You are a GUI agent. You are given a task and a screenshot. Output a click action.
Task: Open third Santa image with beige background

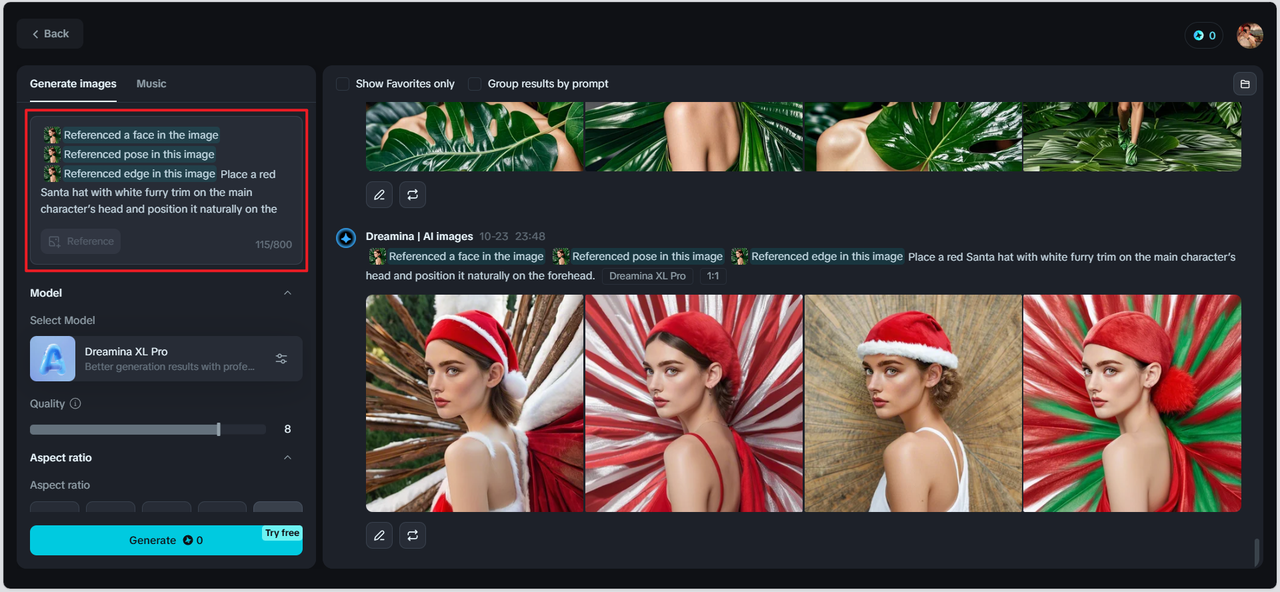coord(913,403)
